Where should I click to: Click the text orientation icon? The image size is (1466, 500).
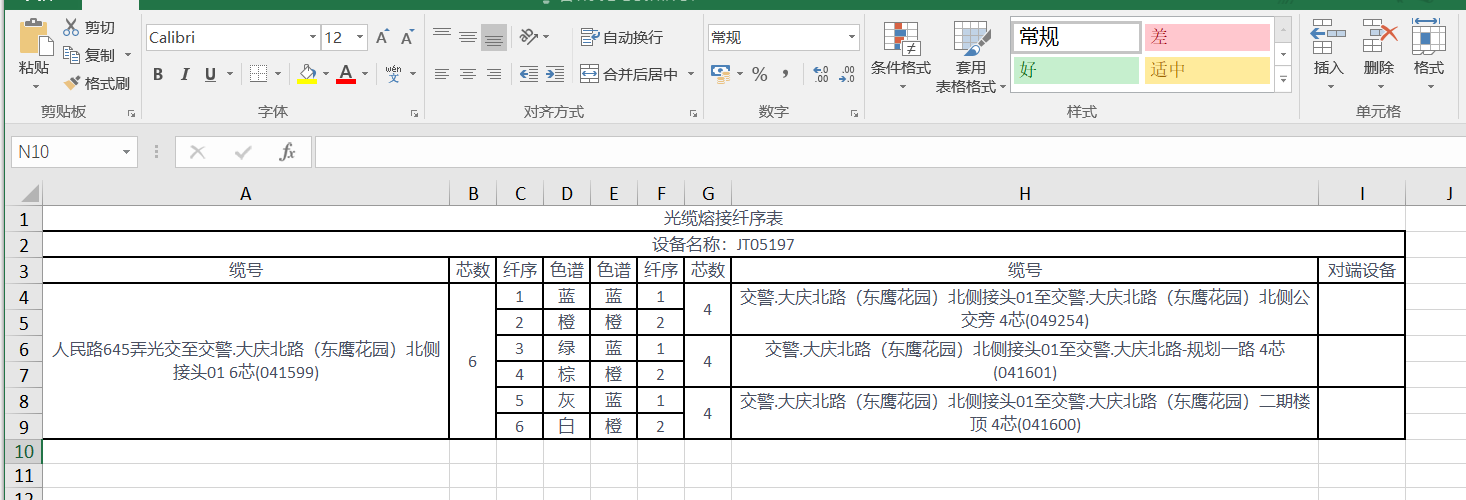(529, 37)
